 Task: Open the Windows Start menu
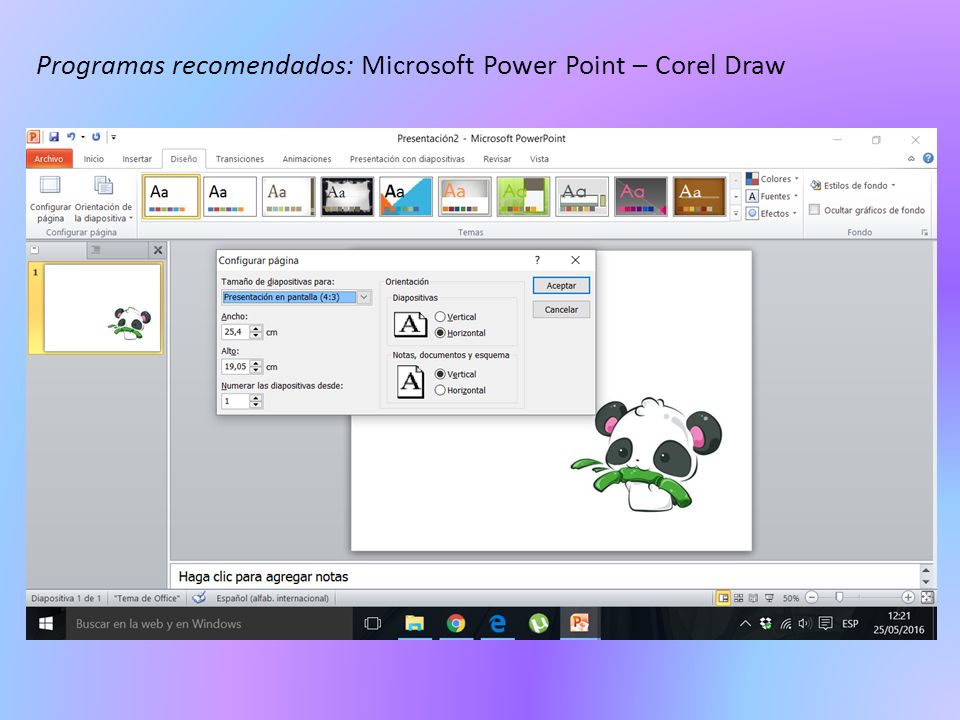point(46,623)
